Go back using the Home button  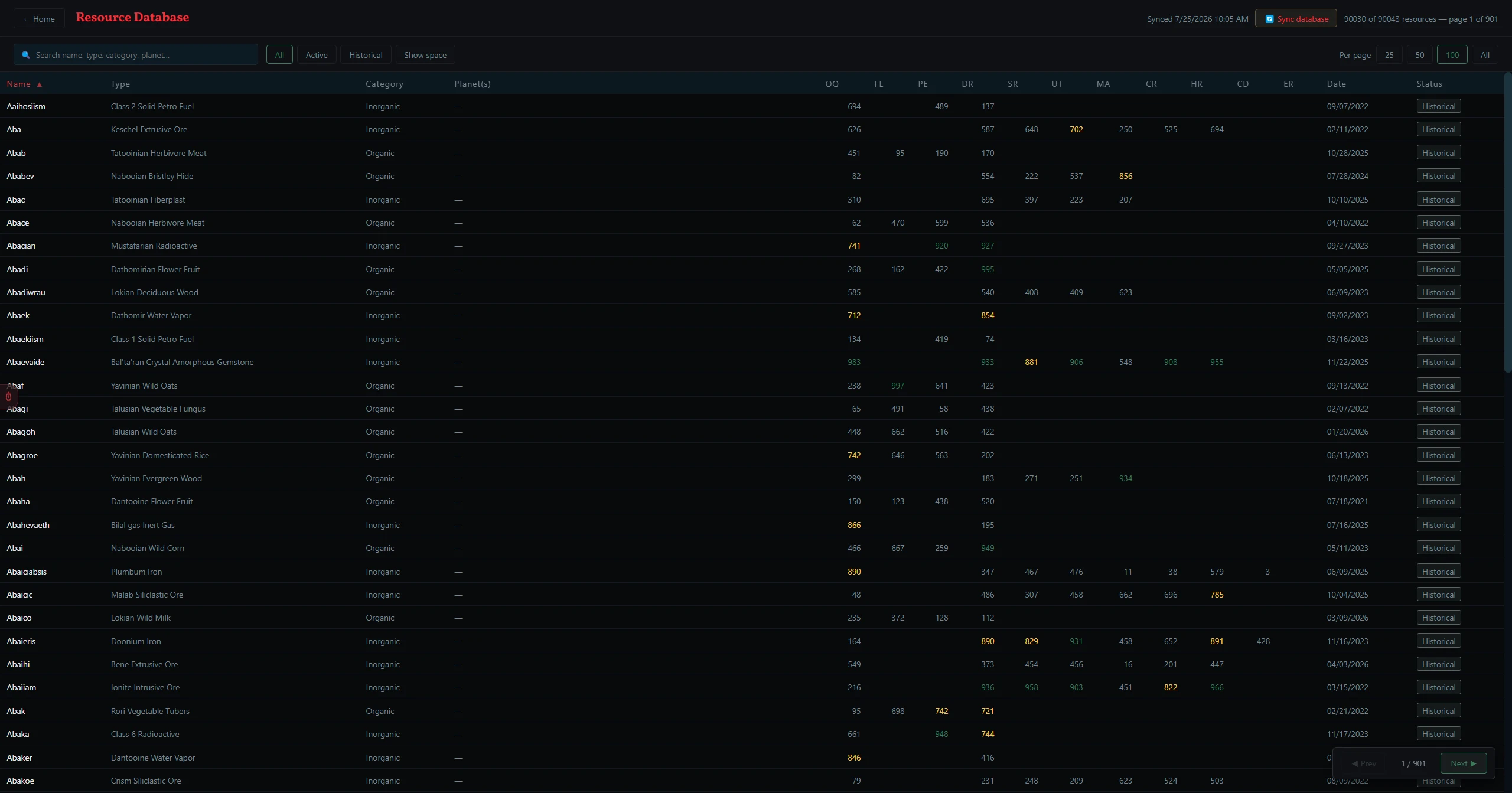39,19
